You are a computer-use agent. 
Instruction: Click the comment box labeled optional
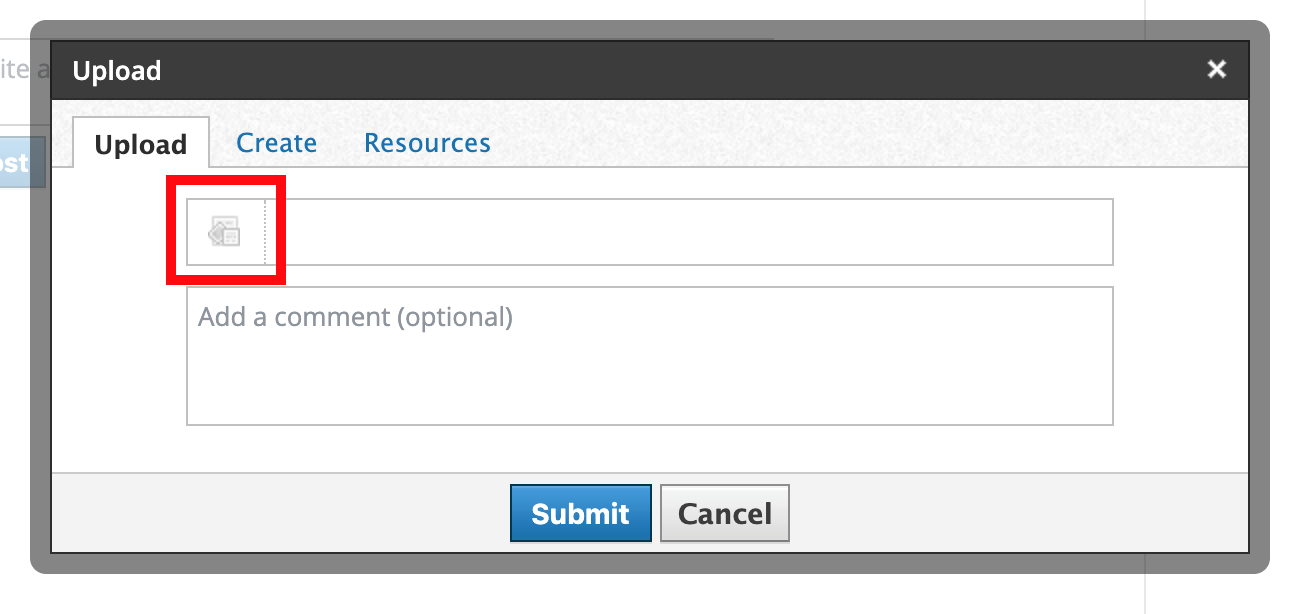click(649, 355)
